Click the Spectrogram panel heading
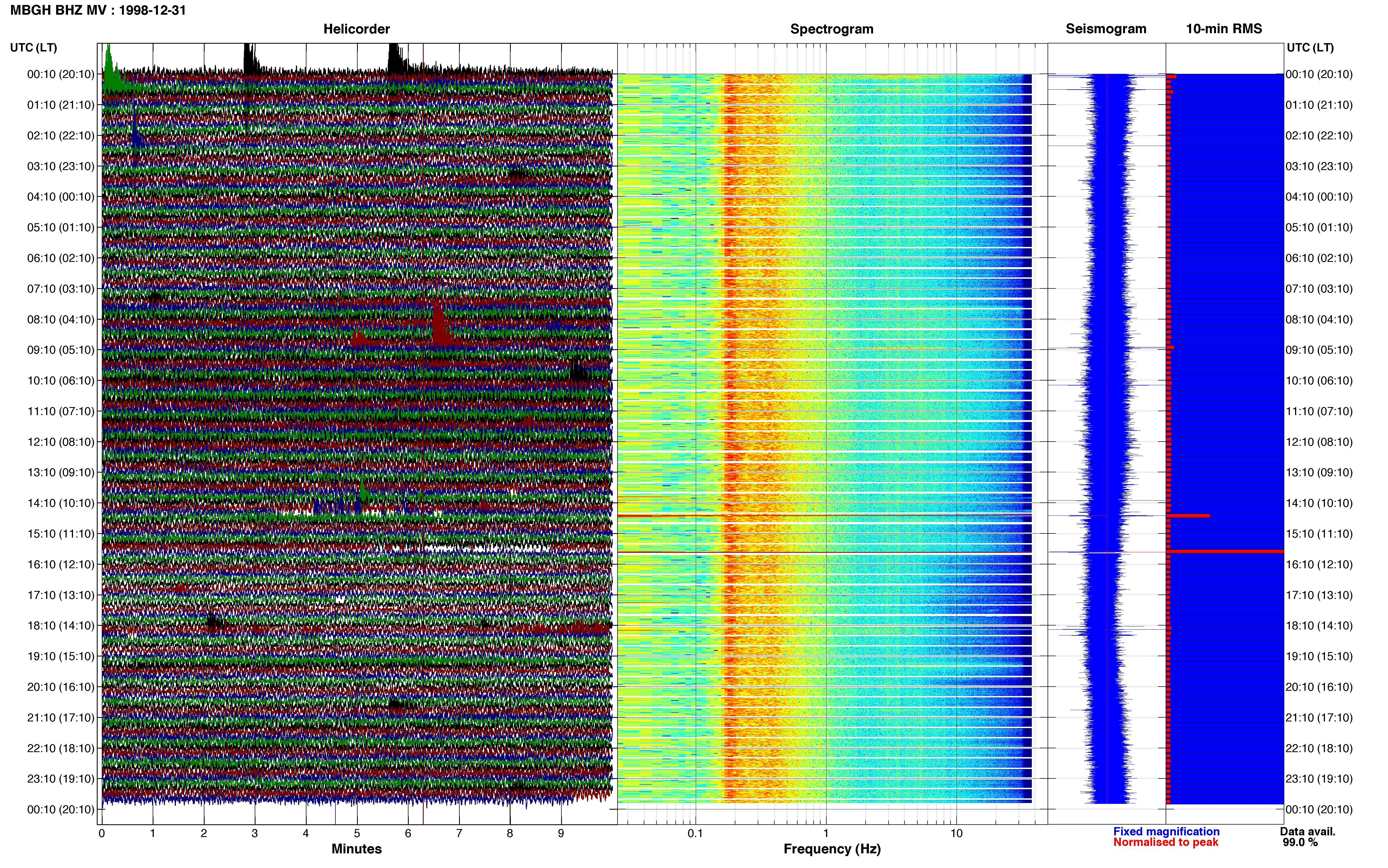The height and width of the screenshot is (868, 1388). coord(832,29)
